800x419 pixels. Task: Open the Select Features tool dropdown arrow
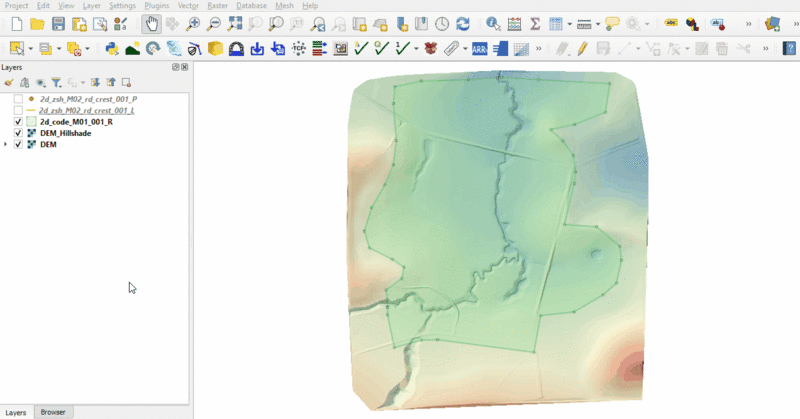tap(31, 48)
